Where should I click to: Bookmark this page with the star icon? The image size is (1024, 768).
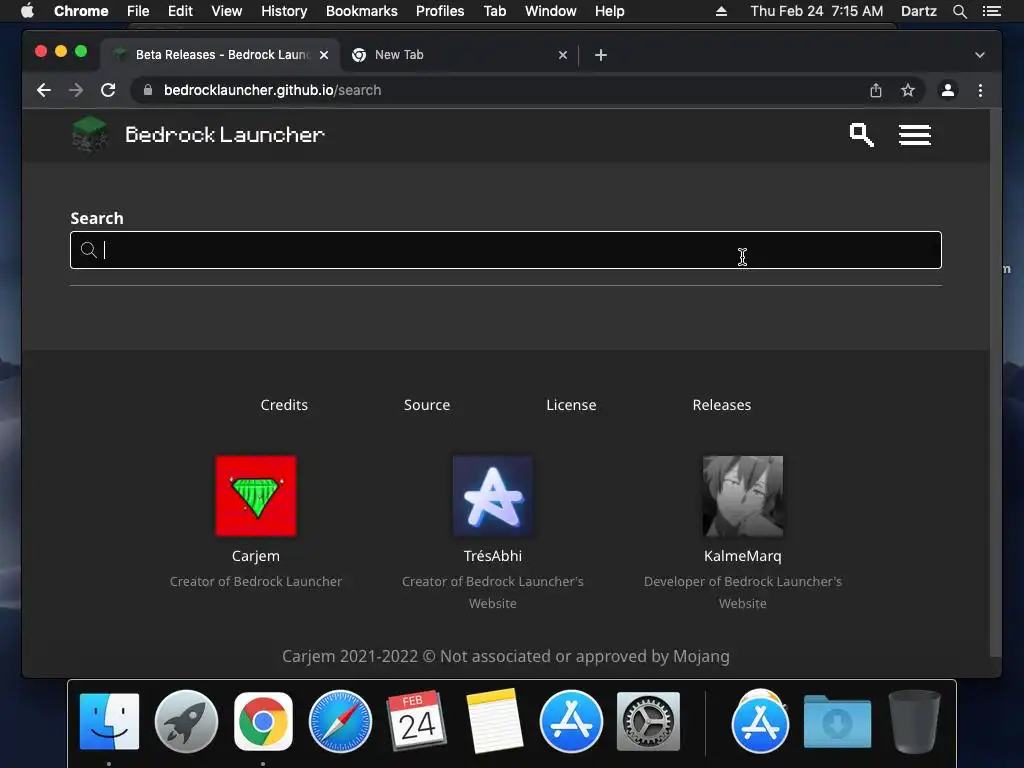pyautogui.click(x=908, y=90)
